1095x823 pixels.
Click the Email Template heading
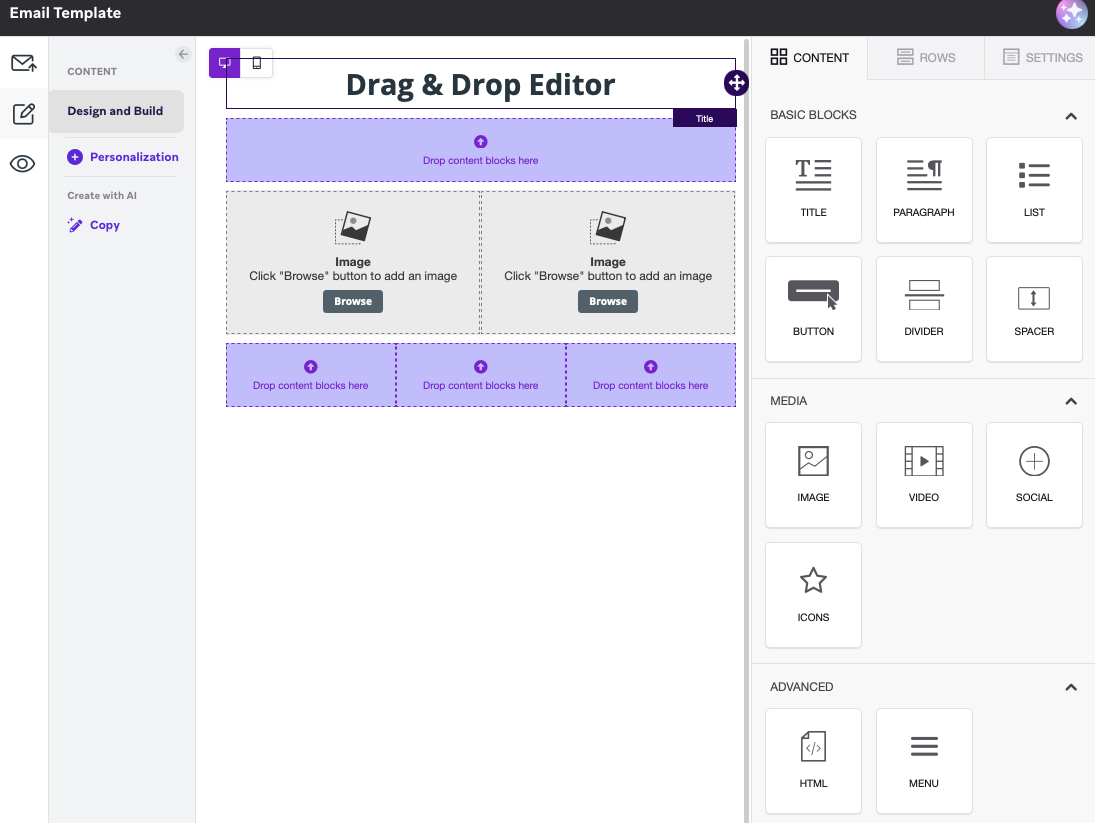(x=65, y=13)
